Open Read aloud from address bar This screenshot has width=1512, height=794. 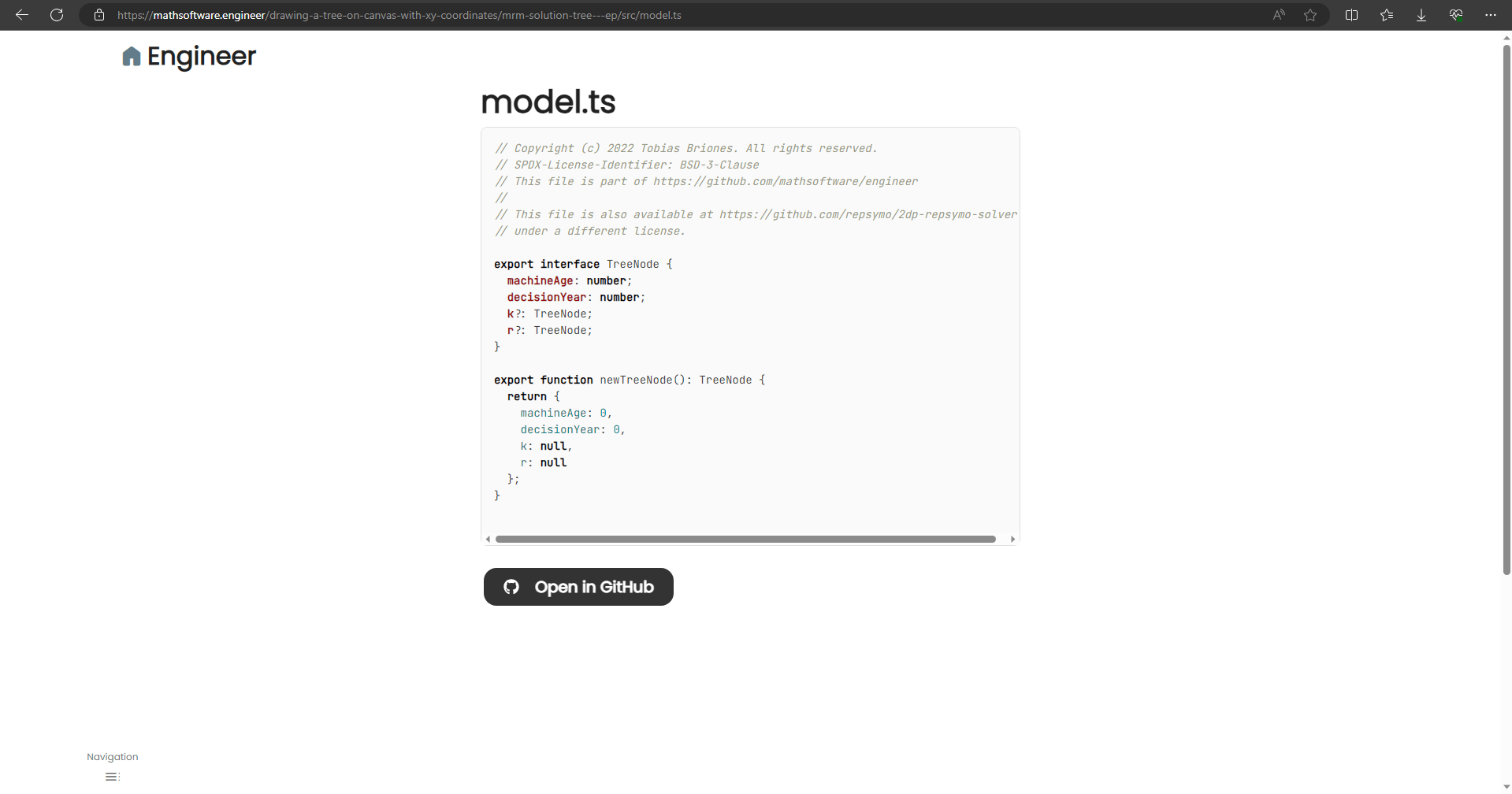coord(1279,15)
